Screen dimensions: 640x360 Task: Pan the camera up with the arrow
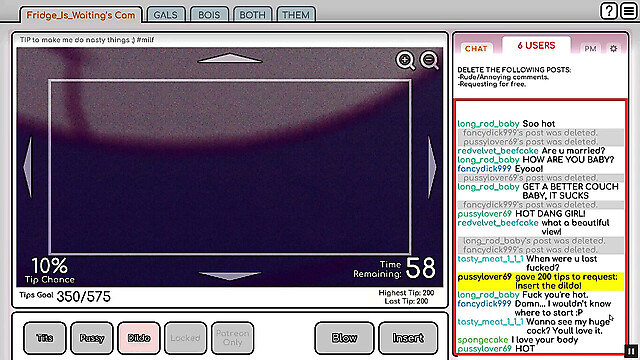pyautogui.click(x=230, y=58)
